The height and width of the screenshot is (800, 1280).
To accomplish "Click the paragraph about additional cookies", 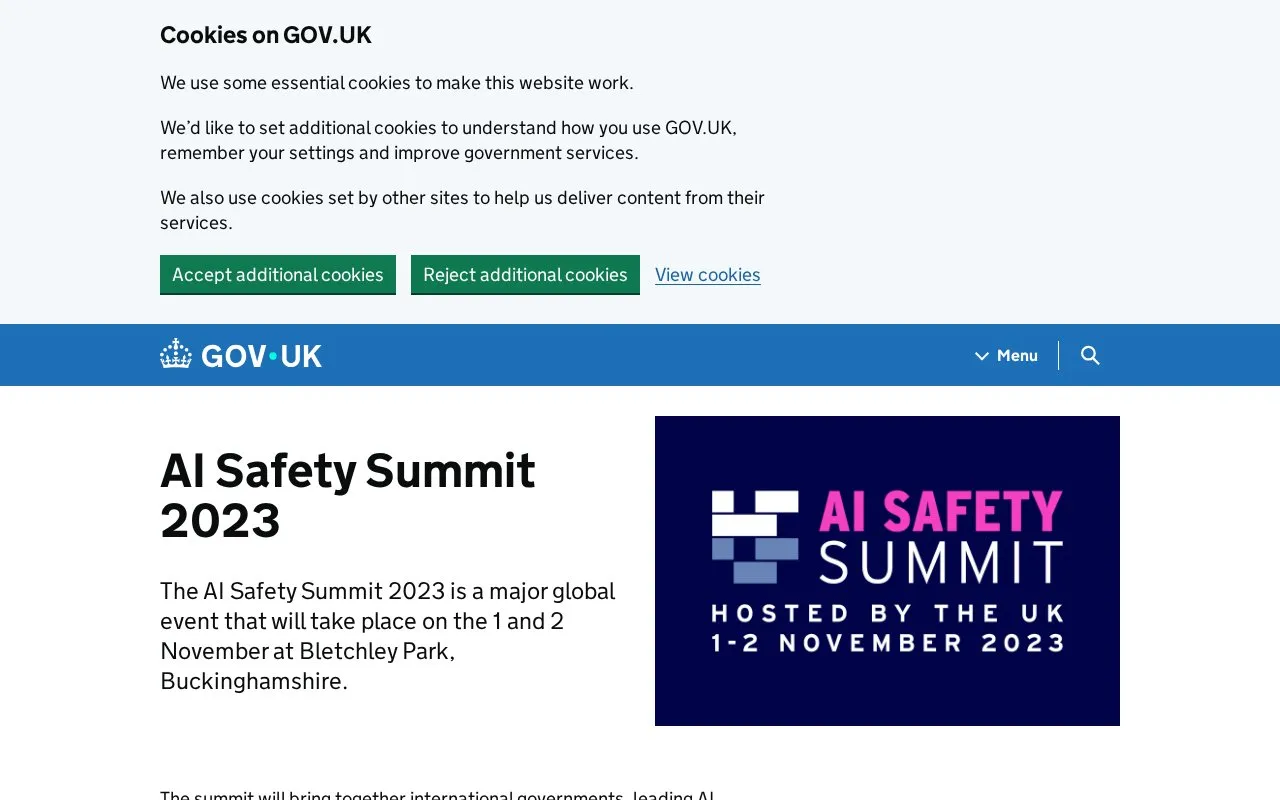I will pyautogui.click(x=449, y=140).
